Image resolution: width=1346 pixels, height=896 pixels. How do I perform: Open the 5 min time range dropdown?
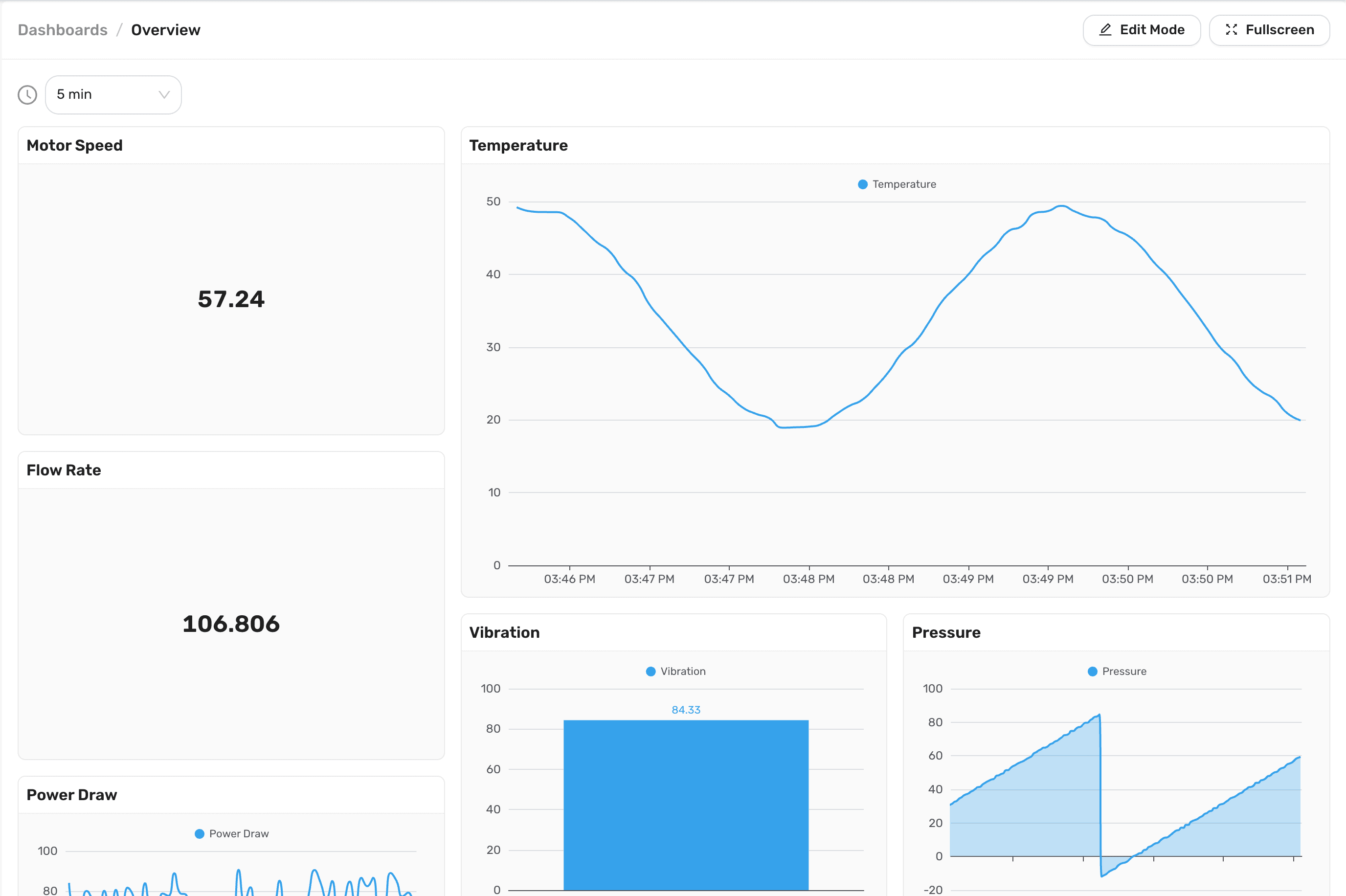click(113, 94)
